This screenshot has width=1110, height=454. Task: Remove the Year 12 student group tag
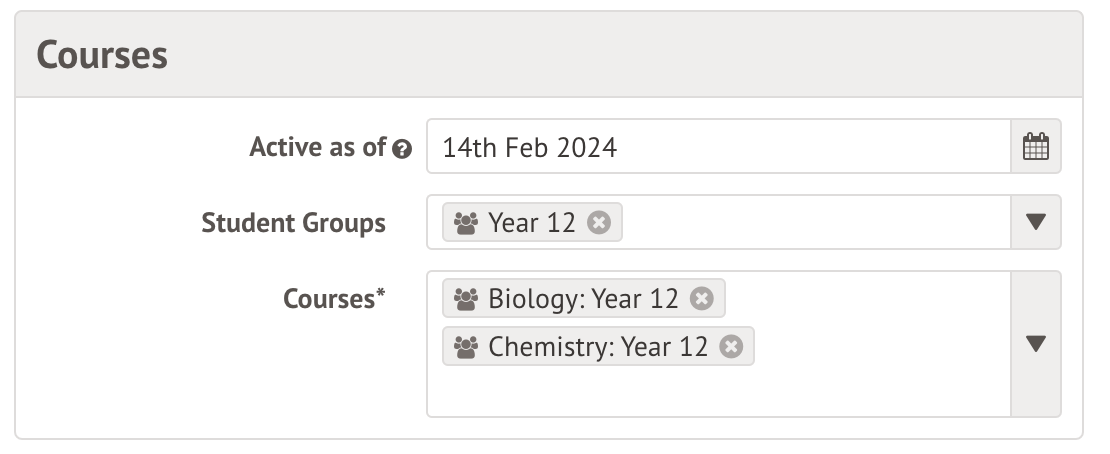click(599, 222)
